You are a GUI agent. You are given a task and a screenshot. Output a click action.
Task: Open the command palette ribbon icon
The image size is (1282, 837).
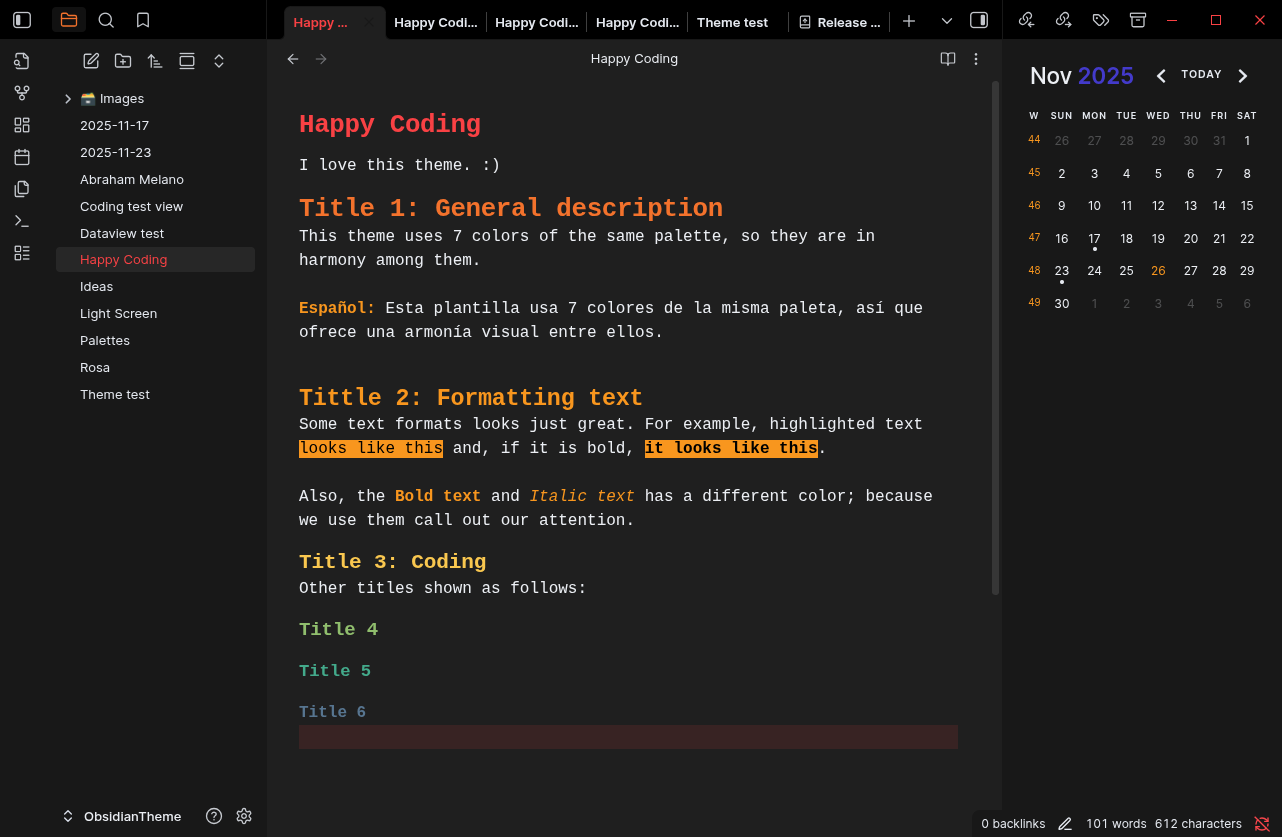pos(22,221)
